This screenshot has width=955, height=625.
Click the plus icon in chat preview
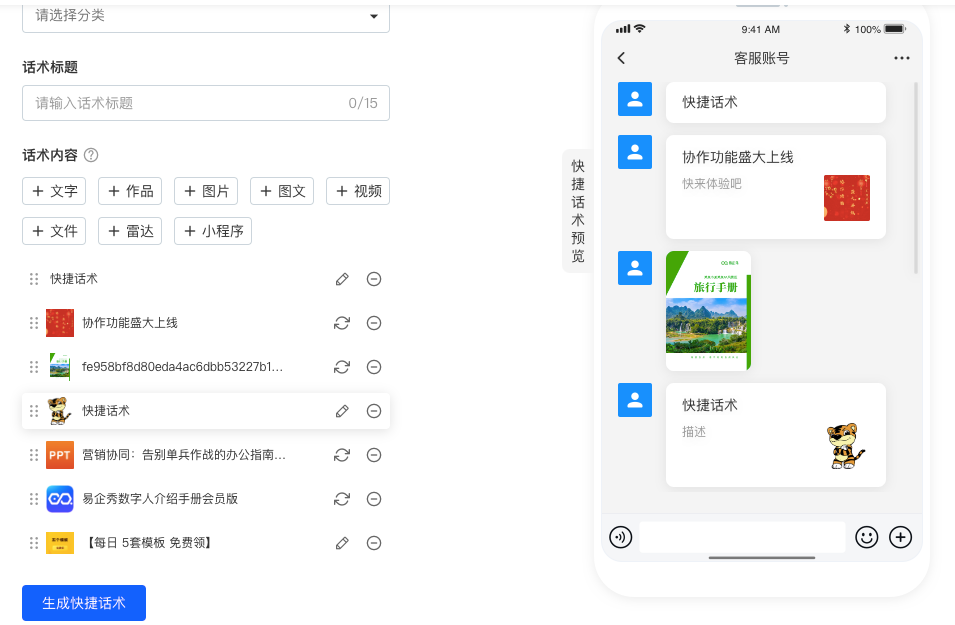[901, 537]
